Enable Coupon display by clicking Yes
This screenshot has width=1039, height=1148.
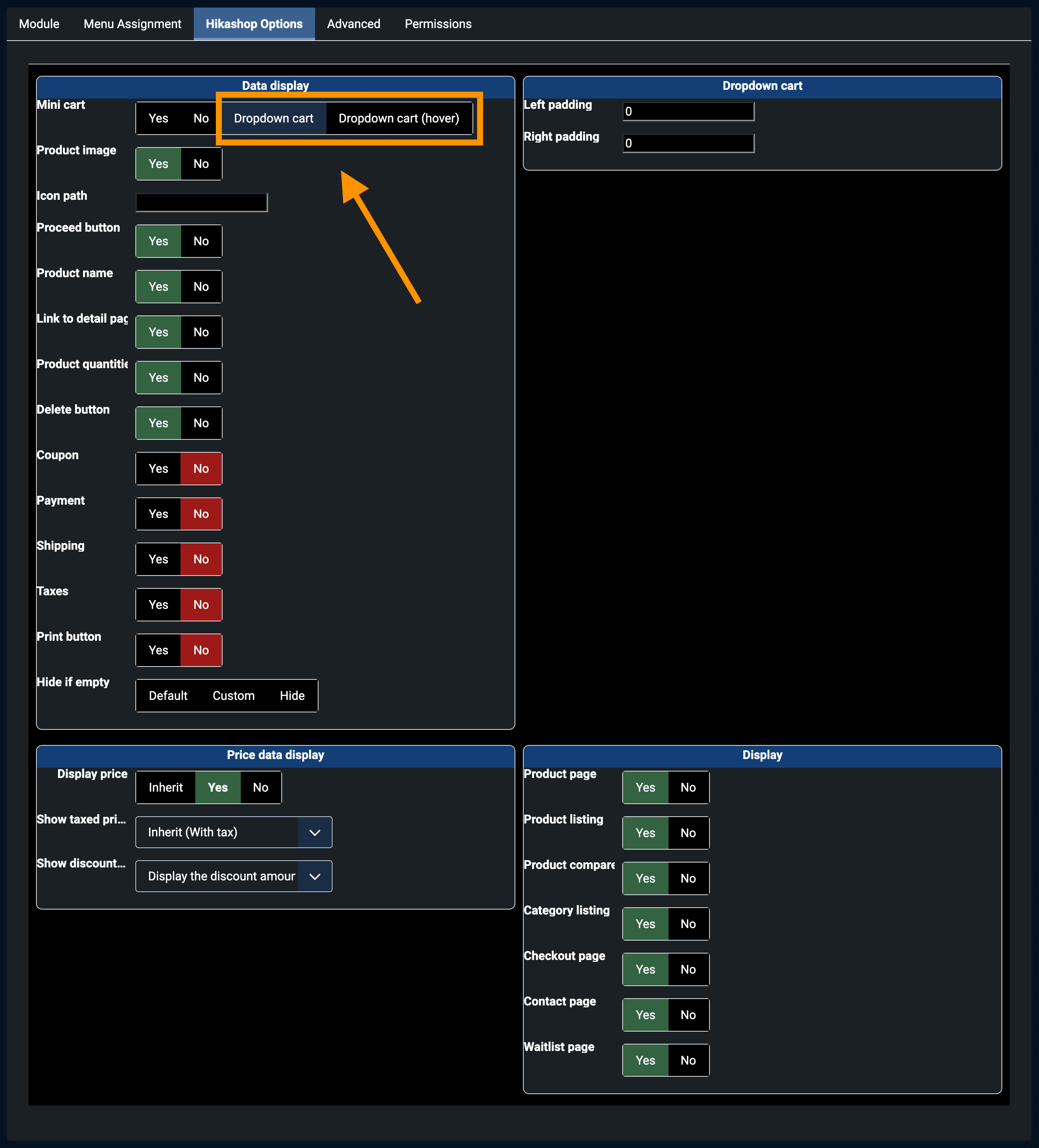[158, 469]
